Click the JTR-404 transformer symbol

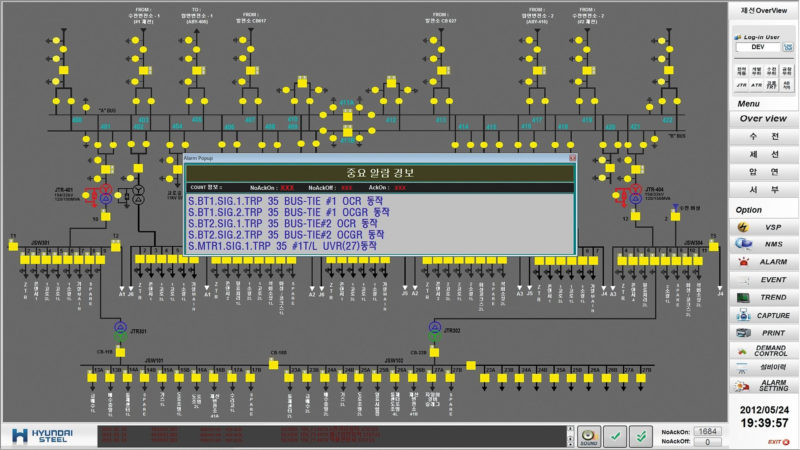coord(635,194)
